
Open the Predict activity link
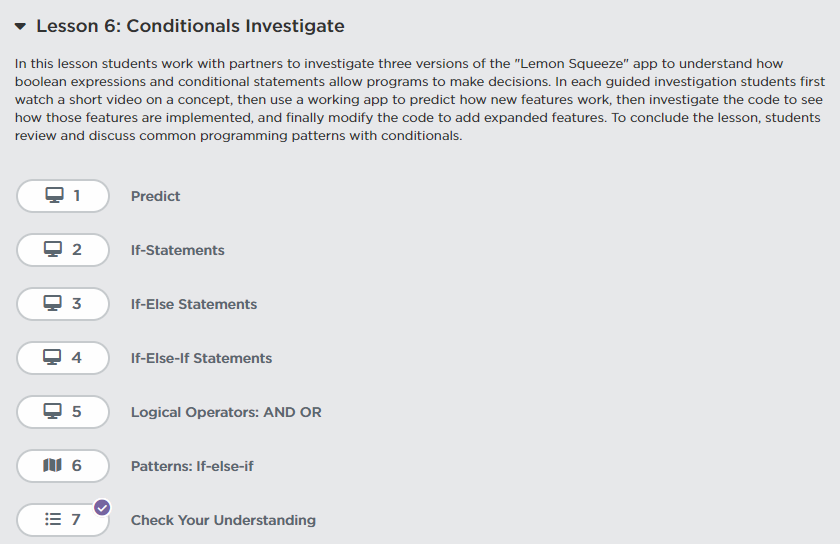point(156,196)
